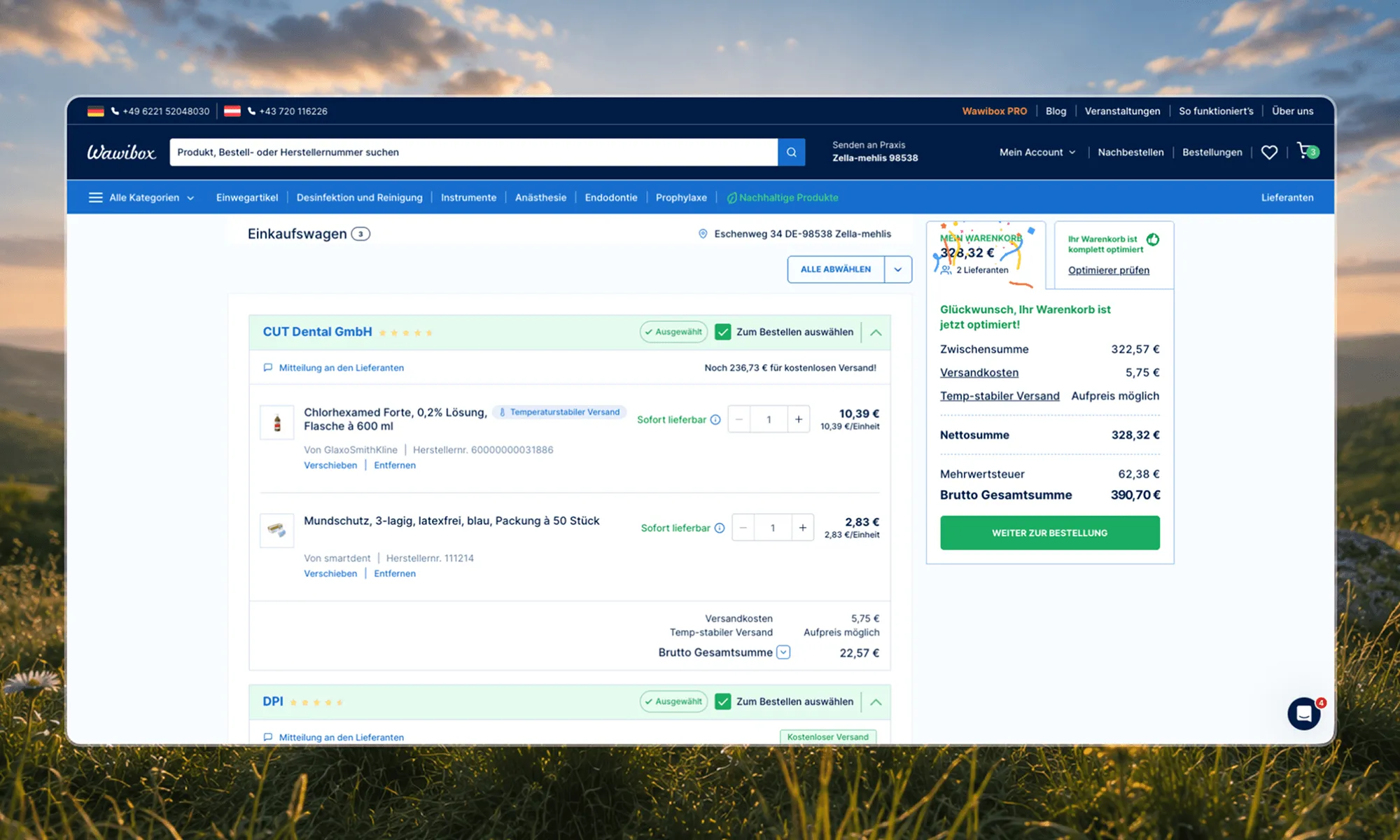1400x840 pixels.
Task: Click the hamburger menu icon beside Alle Kategorien
Action: [x=96, y=197]
